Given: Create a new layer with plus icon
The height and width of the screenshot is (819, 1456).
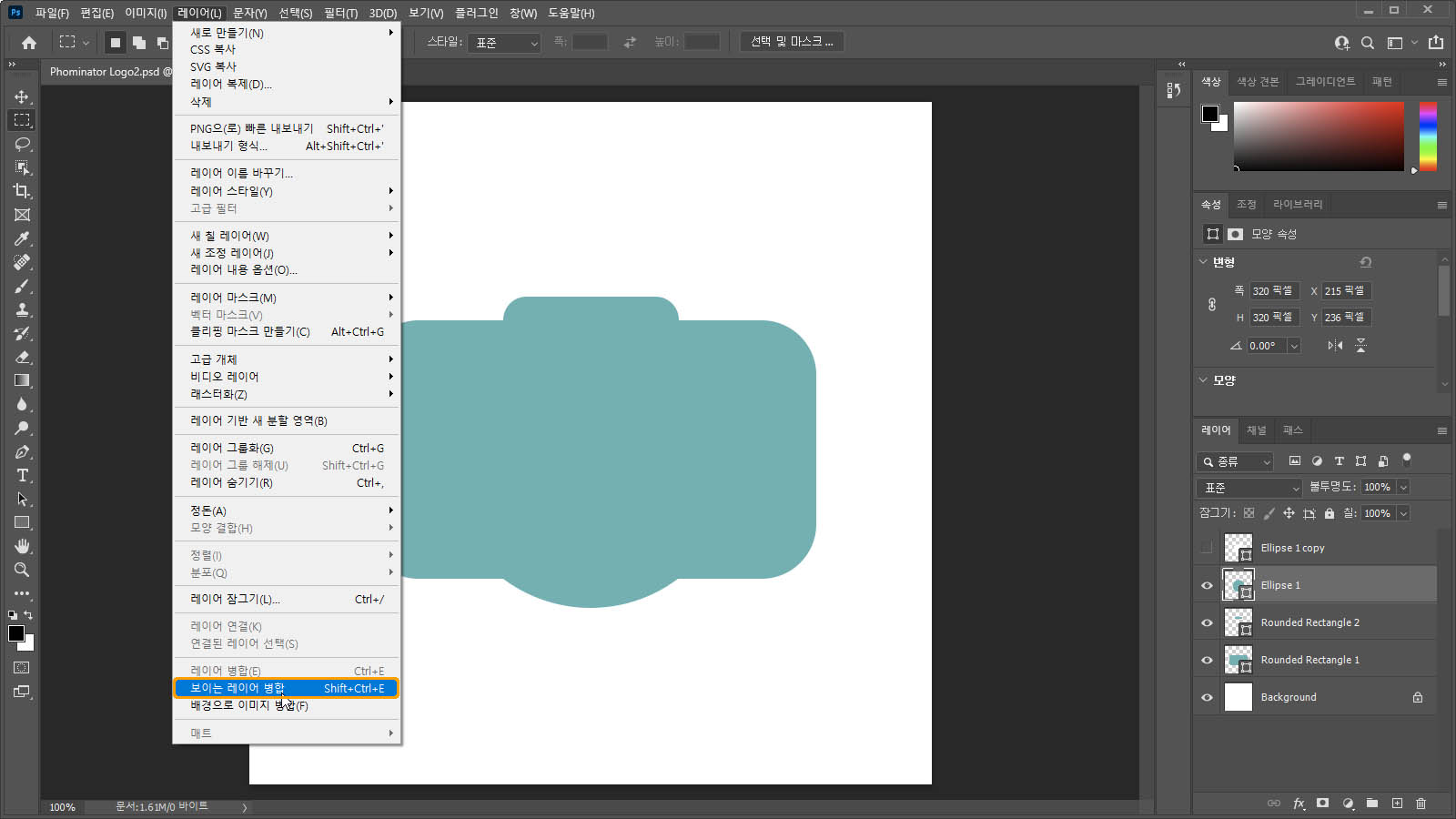Looking at the screenshot, I should pos(1397,804).
